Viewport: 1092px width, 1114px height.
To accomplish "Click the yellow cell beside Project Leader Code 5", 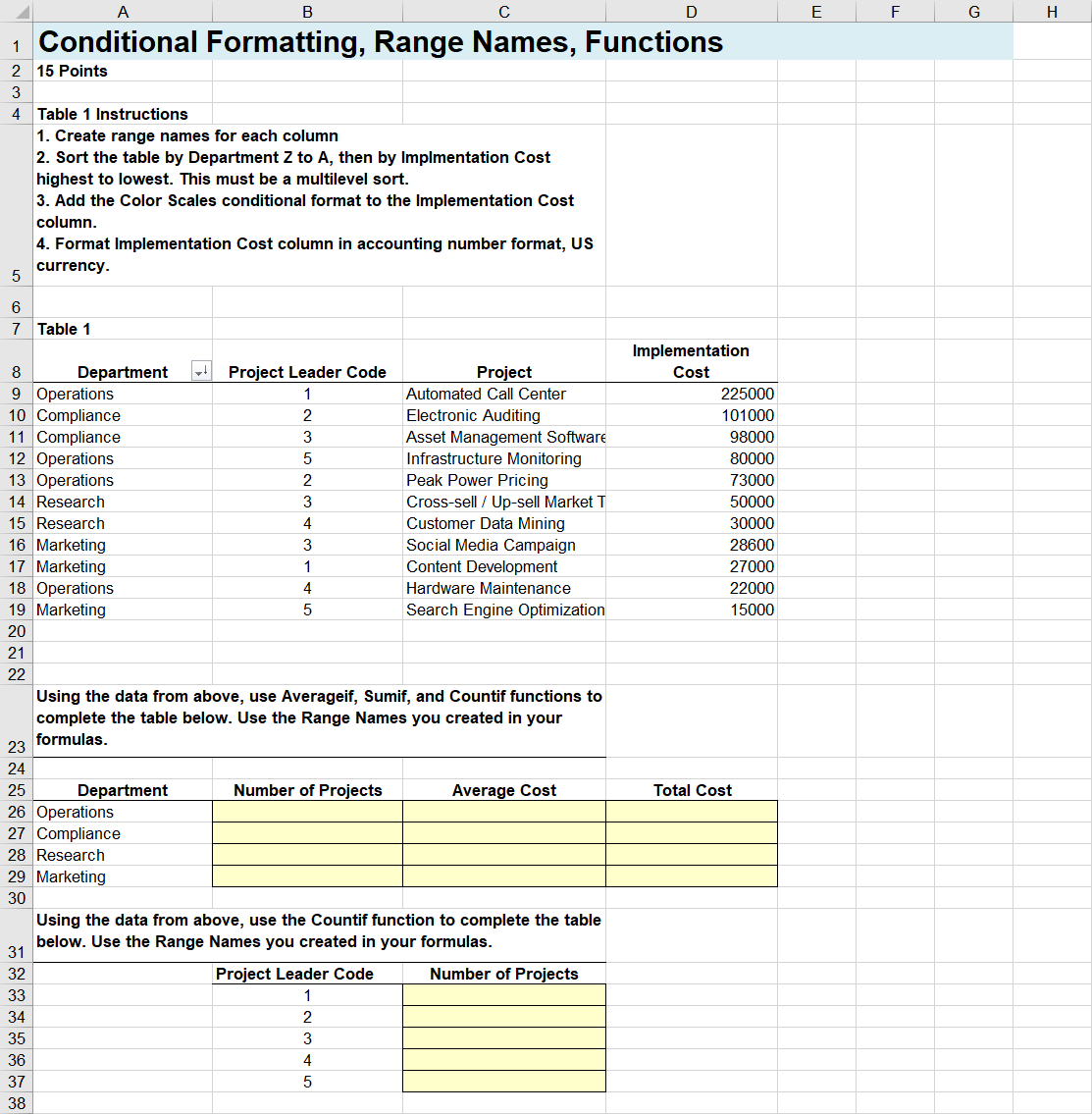I will pyautogui.click(x=503, y=1081).
